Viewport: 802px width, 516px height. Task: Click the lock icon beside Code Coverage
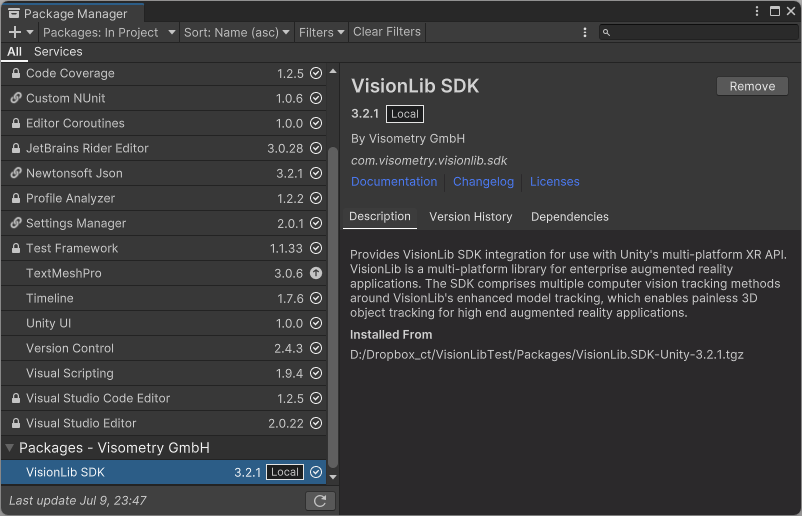tap(16, 73)
